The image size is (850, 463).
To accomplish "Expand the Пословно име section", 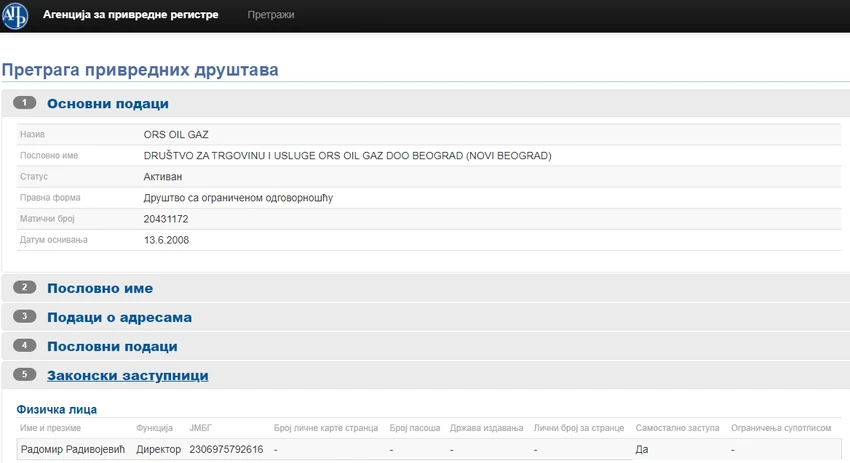I will click(x=100, y=288).
